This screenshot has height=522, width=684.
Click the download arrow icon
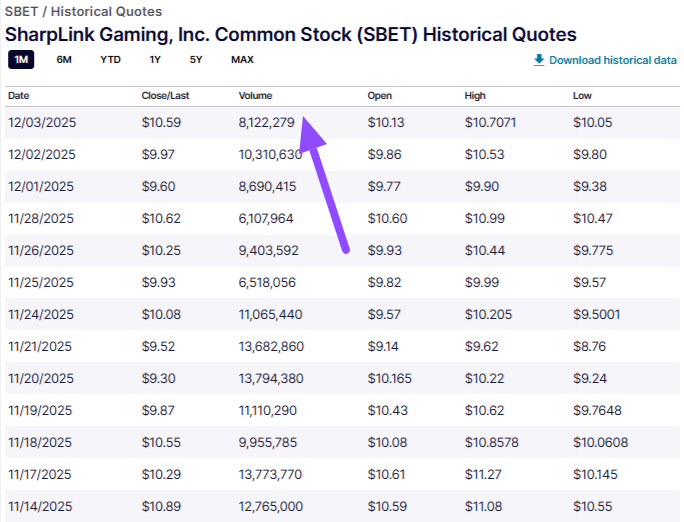coord(539,60)
